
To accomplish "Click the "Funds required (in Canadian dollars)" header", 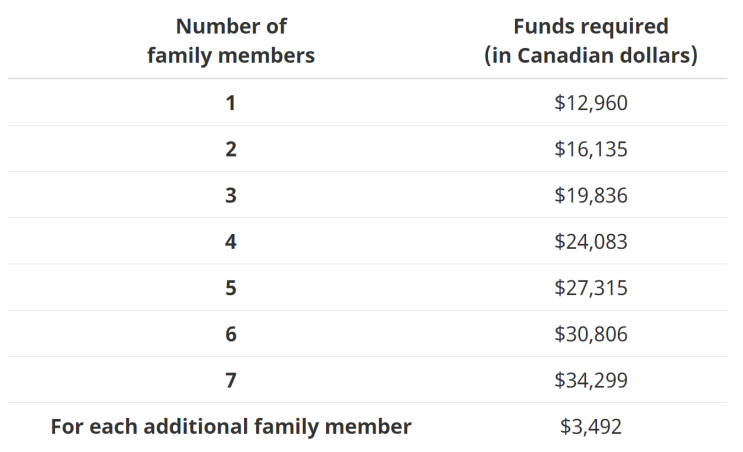I will coord(590,41).
